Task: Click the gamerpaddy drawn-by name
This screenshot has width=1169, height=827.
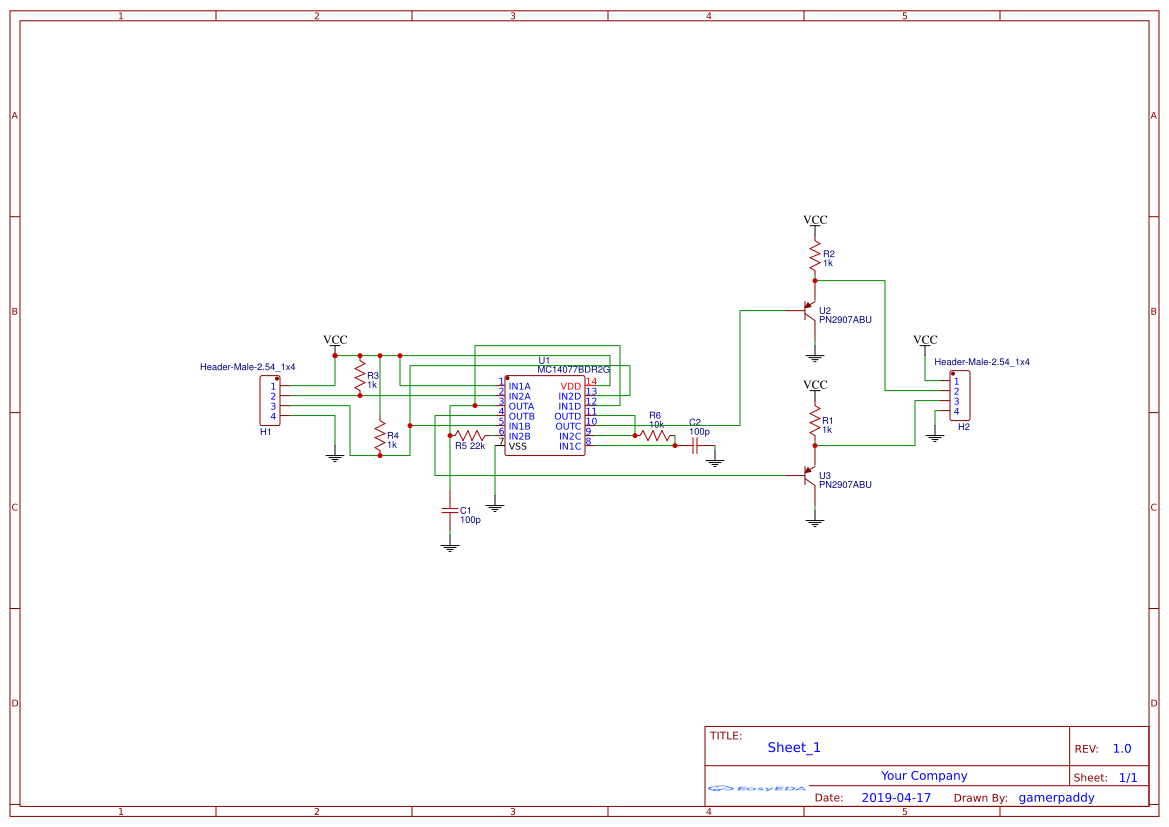Action: pos(1056,797)
